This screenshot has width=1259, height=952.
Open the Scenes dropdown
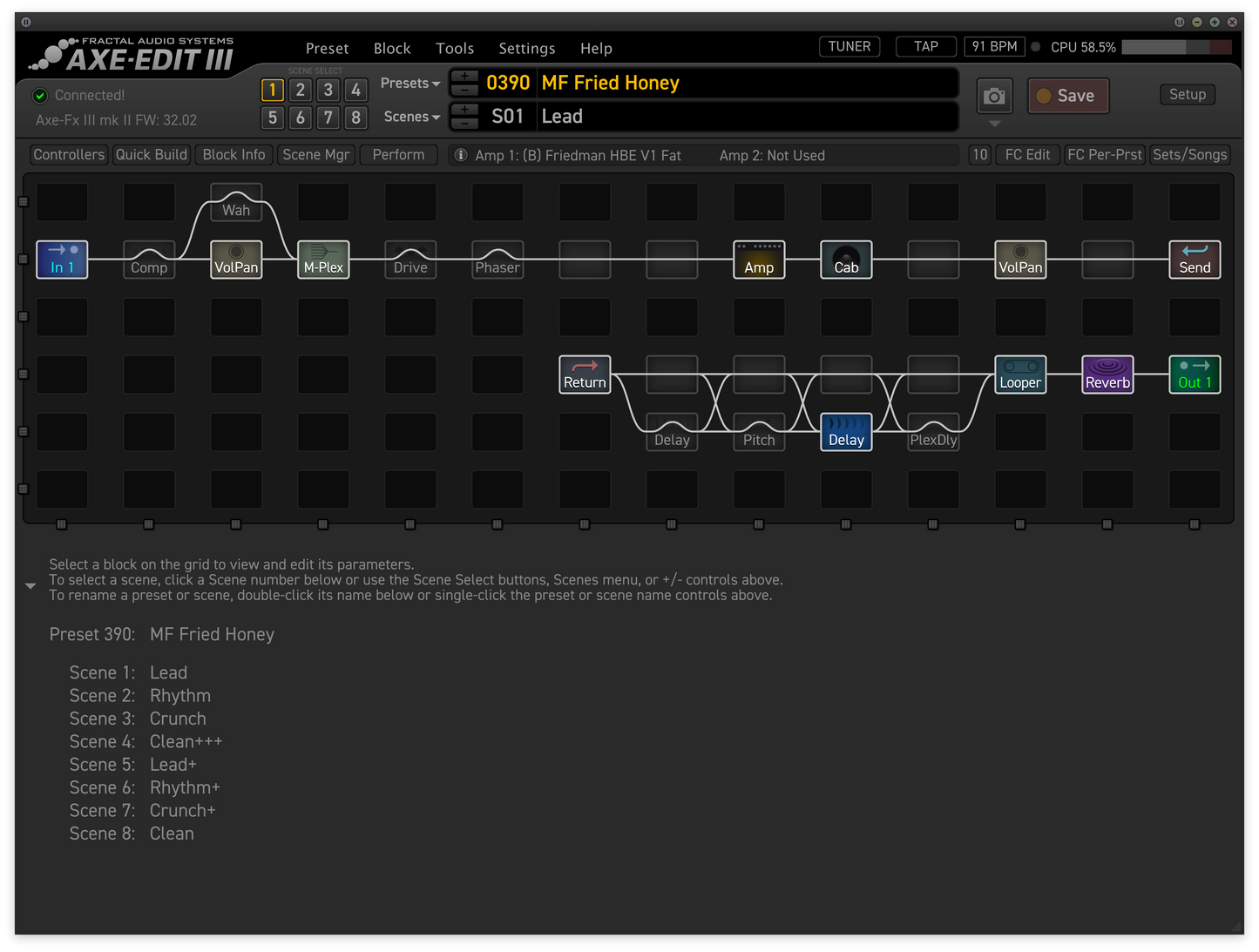click(412, 117)
